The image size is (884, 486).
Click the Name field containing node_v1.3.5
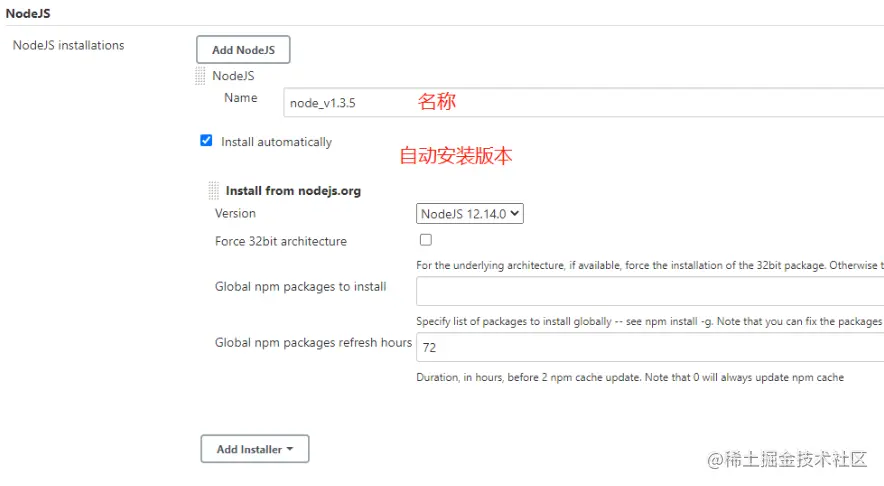click(584, 103)
